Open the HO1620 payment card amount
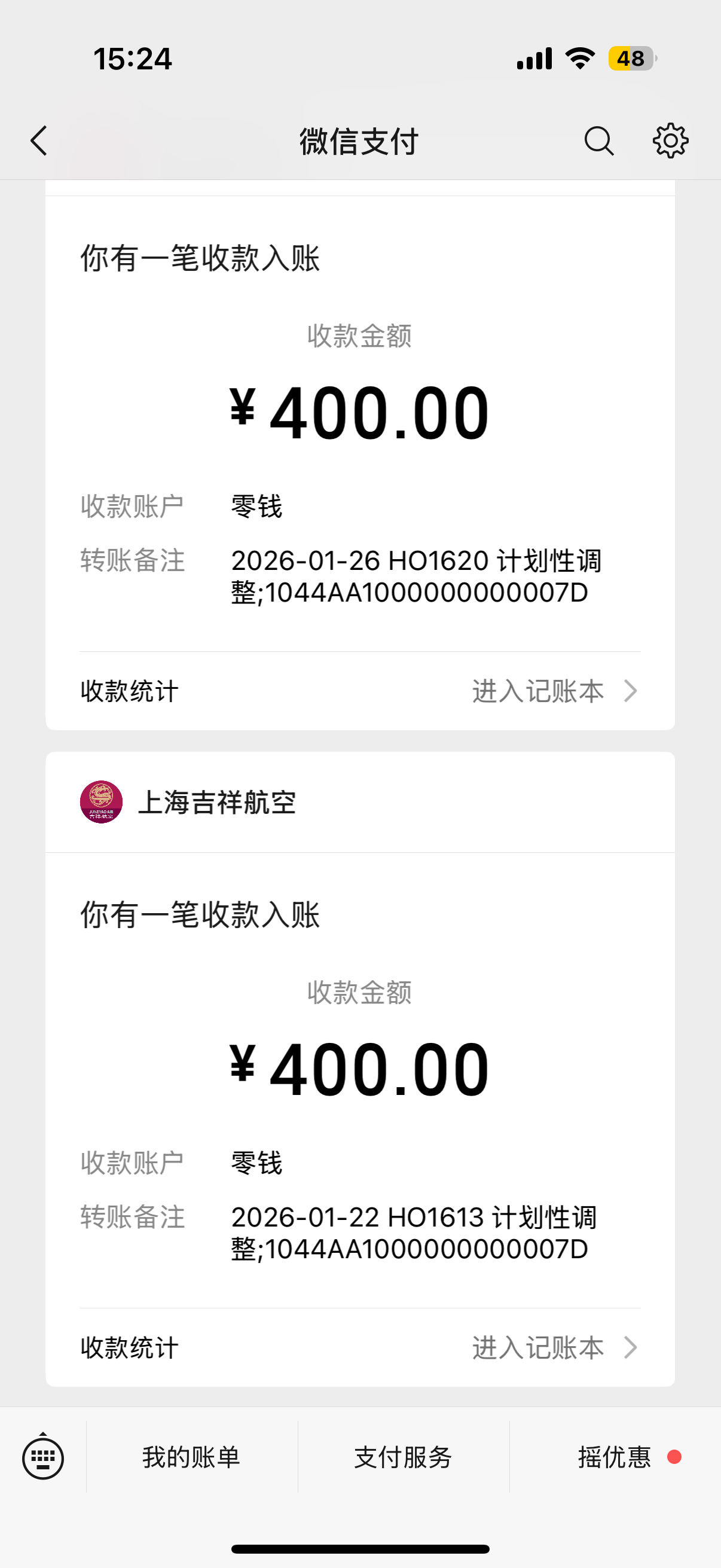 [360, 413]
